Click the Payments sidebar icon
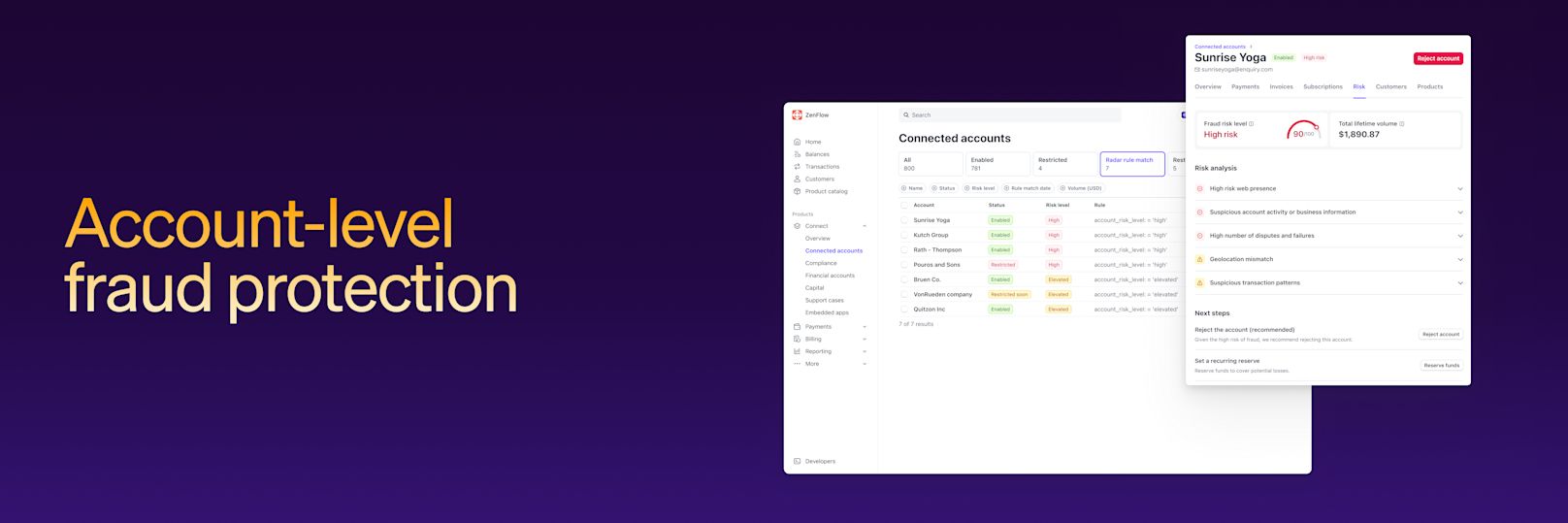This screenshot has height=523, width=1568. tap(797, 327)
